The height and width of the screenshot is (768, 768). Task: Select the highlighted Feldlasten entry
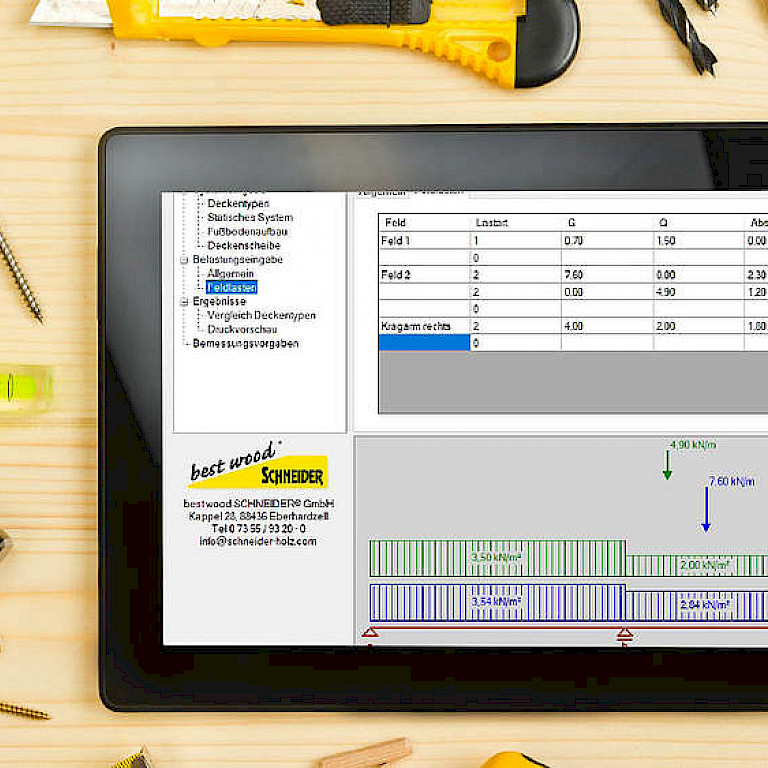232,288
